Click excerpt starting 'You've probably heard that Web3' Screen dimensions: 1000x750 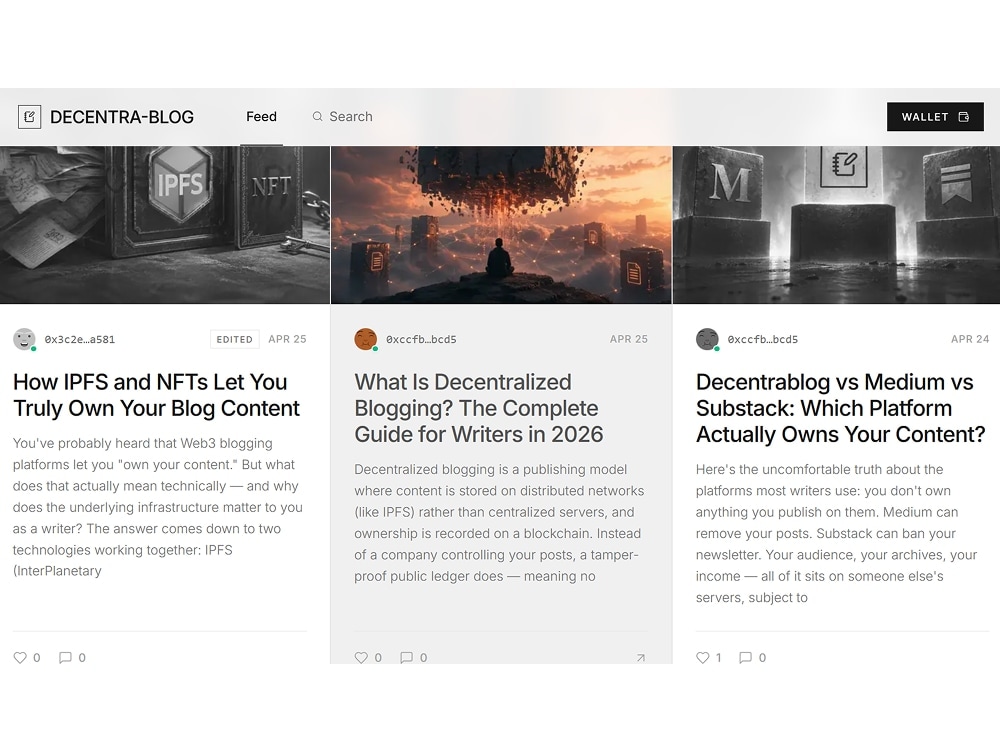click(x=158, y=507)
